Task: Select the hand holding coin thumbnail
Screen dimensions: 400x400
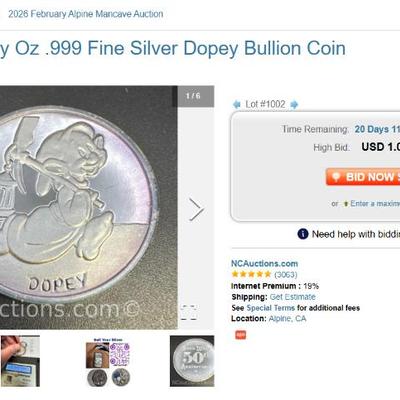Action: [x=21, y=361]
